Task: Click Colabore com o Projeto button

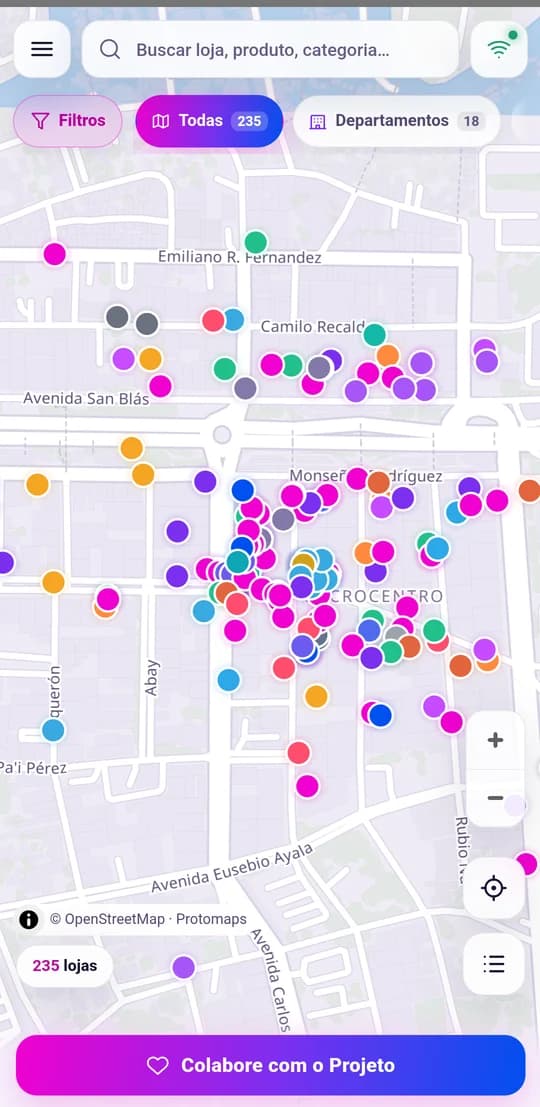Action: (270, 1065)
